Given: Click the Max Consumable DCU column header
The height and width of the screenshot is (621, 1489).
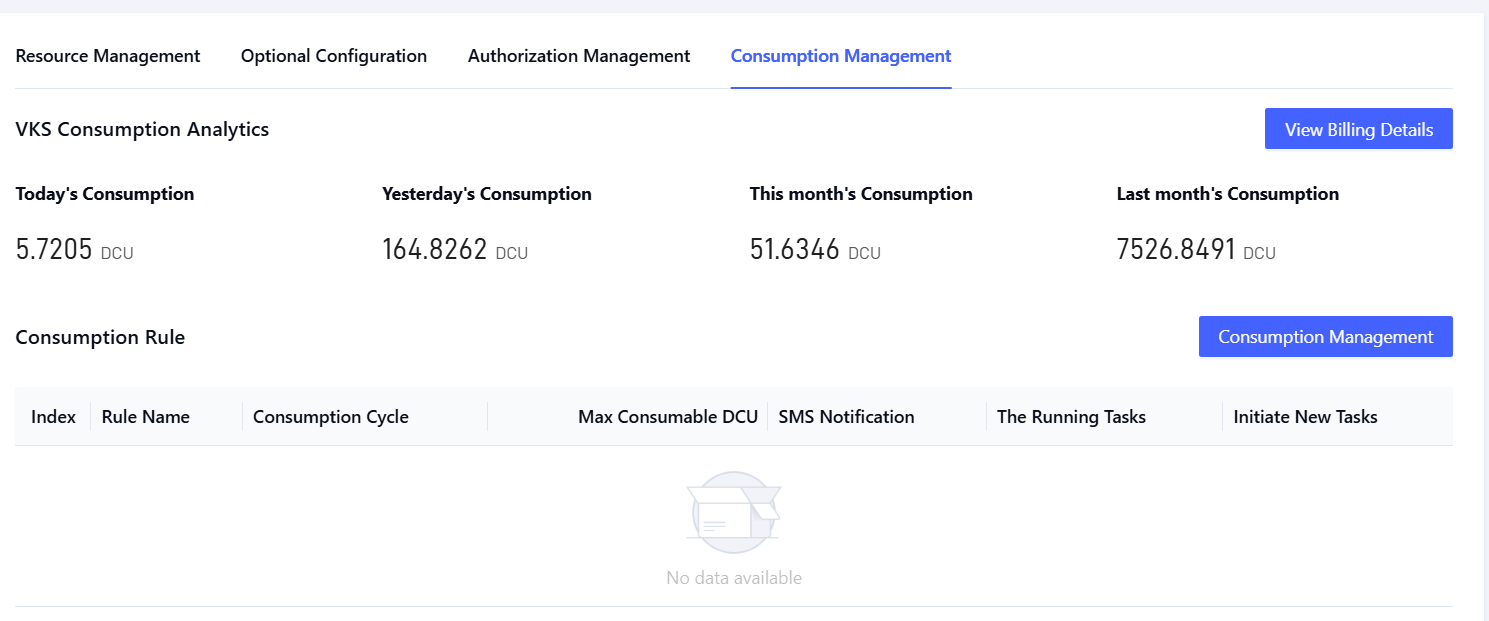Looking at the screenshot, I should click(x=667, y=417).
